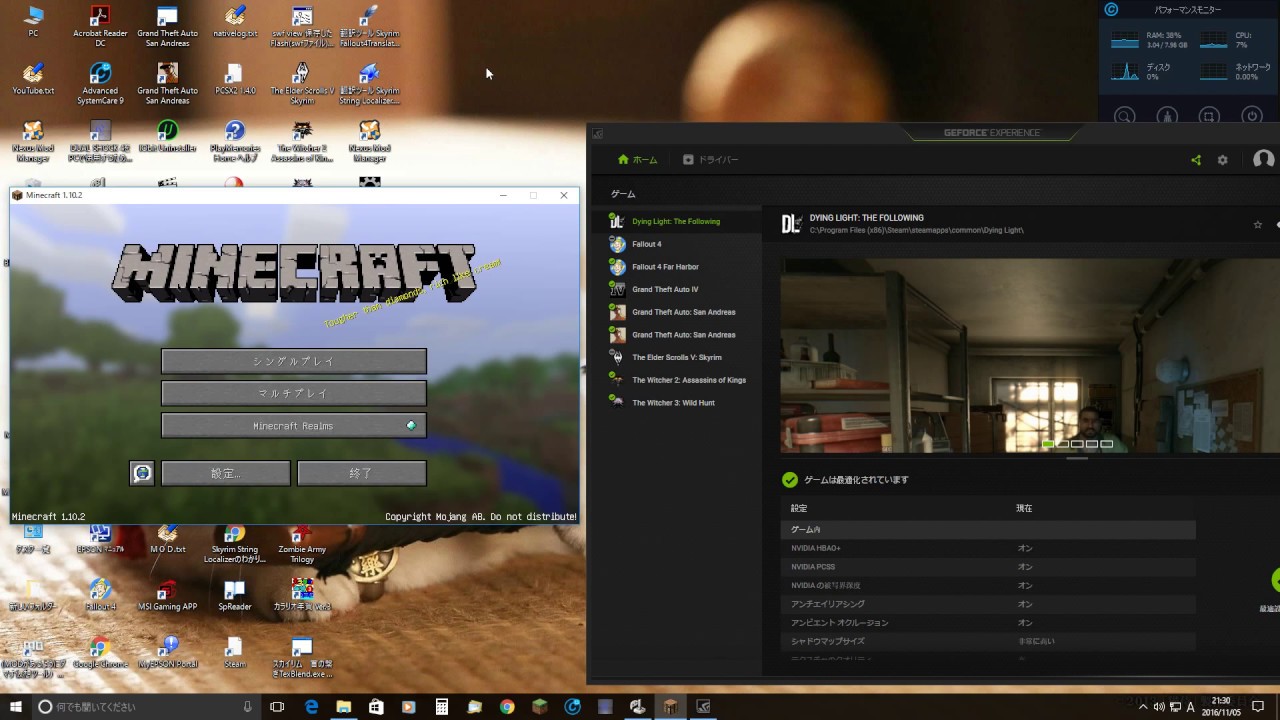Select Acrobat Reader DC desktop icon

coord(100,27)
